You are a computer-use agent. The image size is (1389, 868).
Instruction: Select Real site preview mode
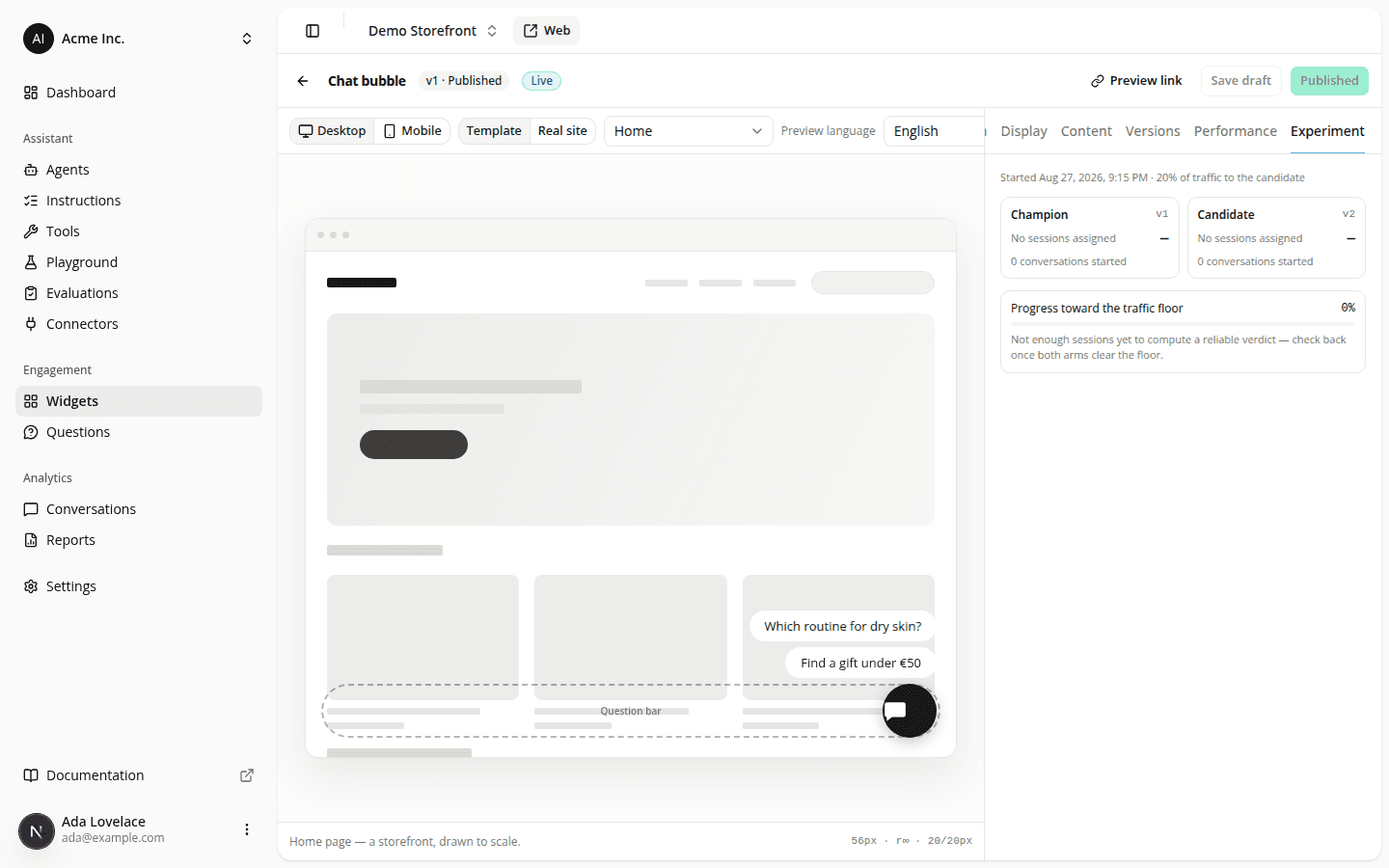pyautogui.click(x=562, y=131)
